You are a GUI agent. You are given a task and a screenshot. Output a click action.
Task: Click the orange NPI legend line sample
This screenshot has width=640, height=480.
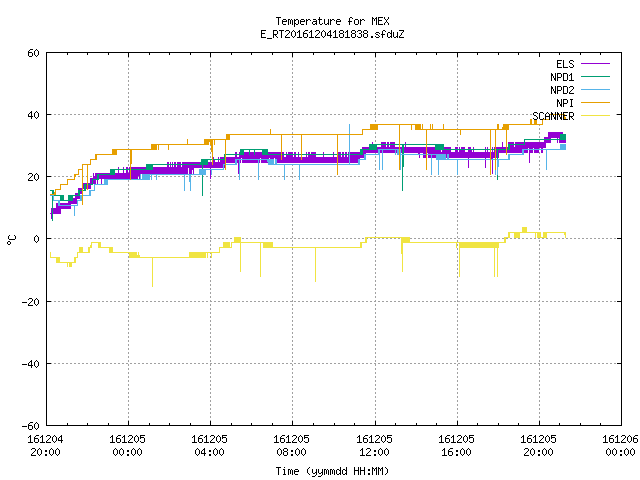[x=596, y=103]
